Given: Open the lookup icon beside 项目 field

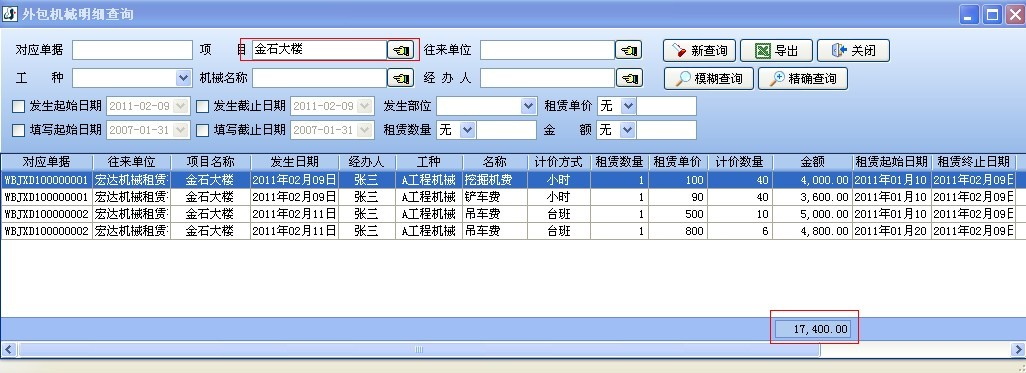Looking at the screenshot, I should (x=400, y=50).
